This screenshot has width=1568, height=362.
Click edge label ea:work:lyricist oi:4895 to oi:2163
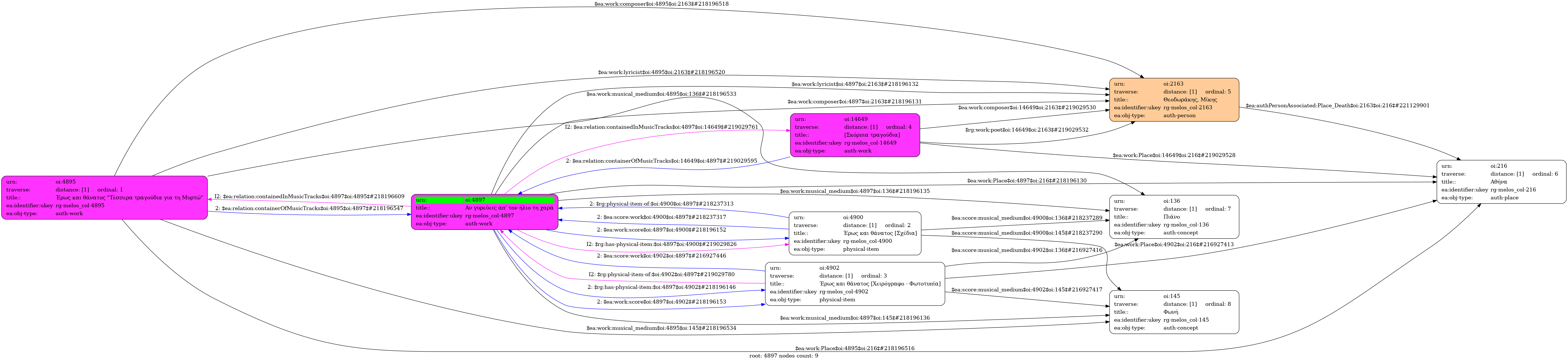point(661,72)
